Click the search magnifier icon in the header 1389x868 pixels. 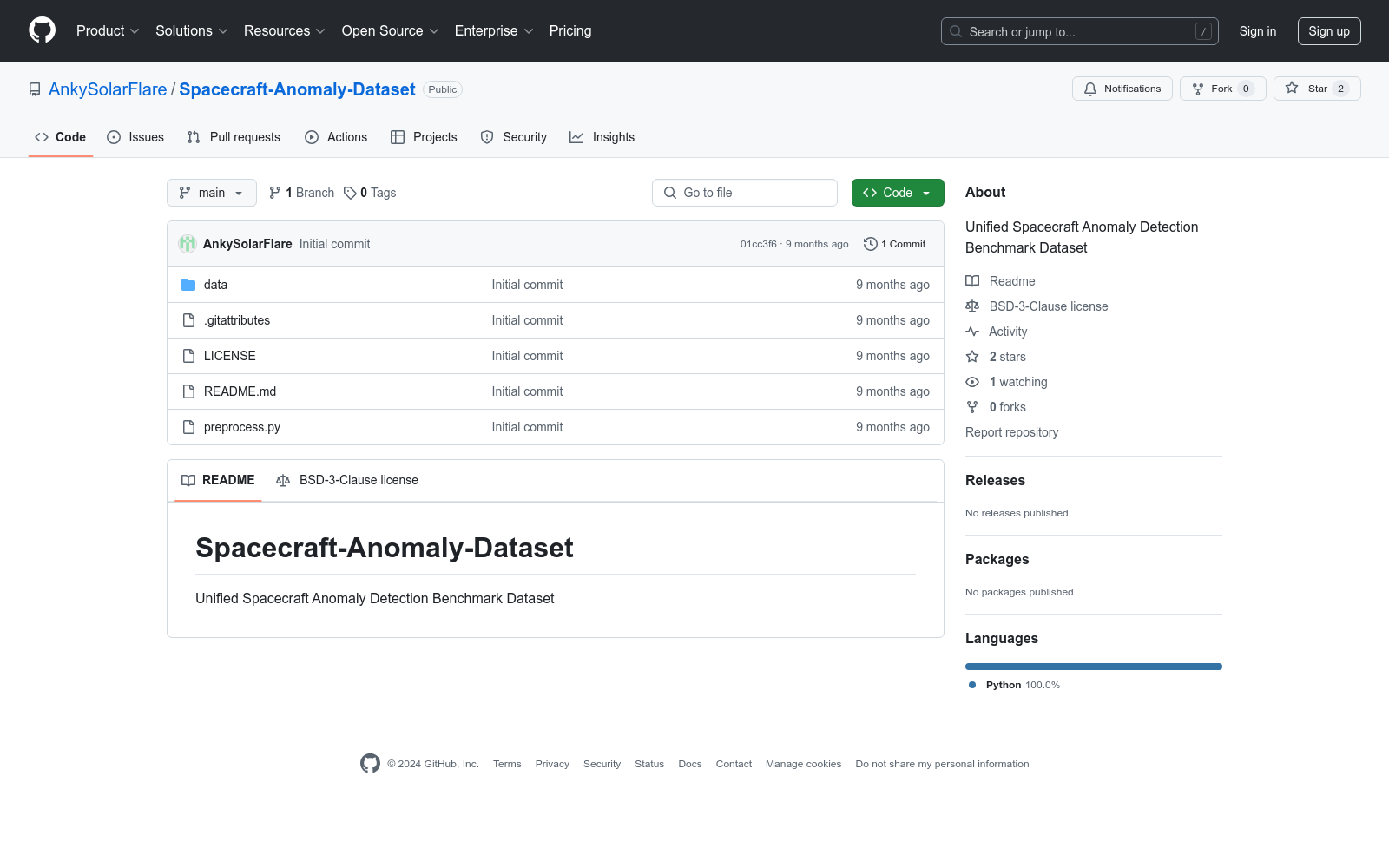(x=956, y=31)
